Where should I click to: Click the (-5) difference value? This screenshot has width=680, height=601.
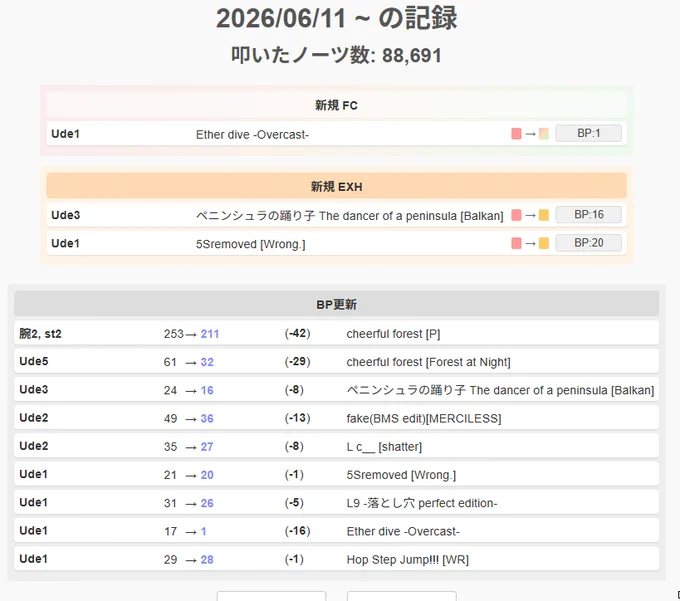pos(294,503)
